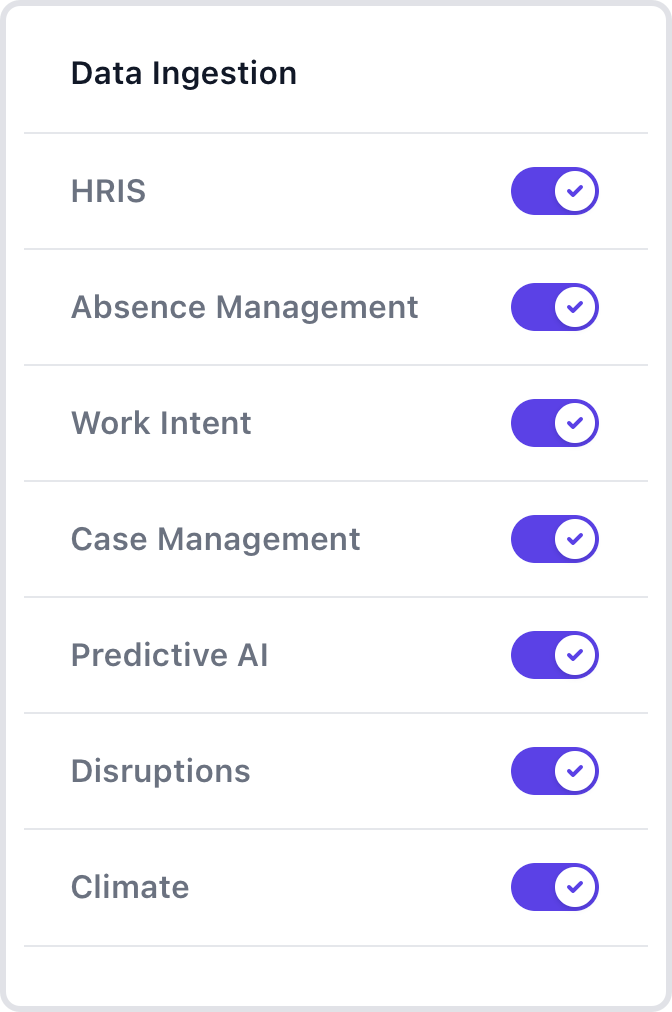The image size is (672, 1012).
Task: Toggle Work Intent data ingestion off
Action: (554, 423)
